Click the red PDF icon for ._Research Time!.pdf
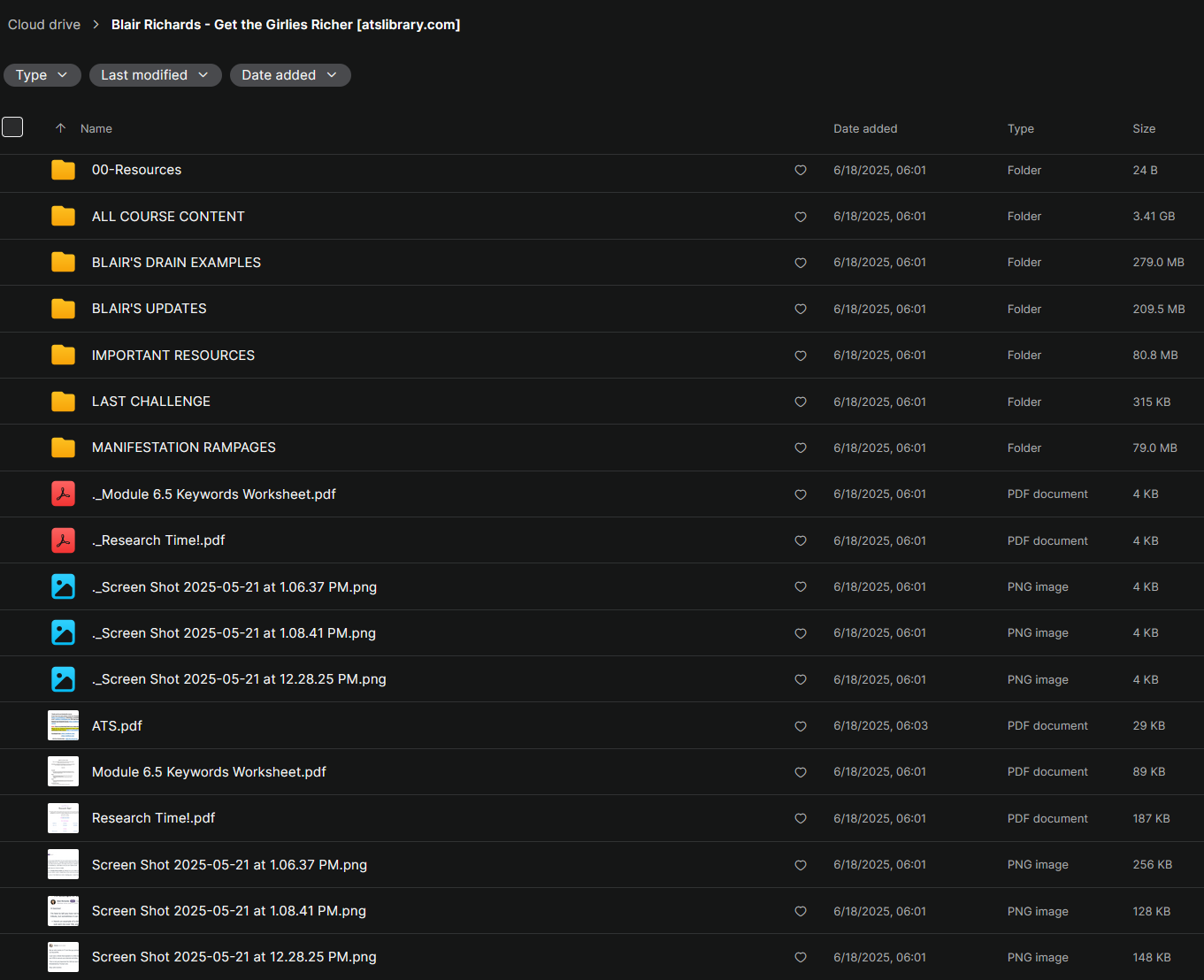This screenshot has width=1204, height=980. 63,540
